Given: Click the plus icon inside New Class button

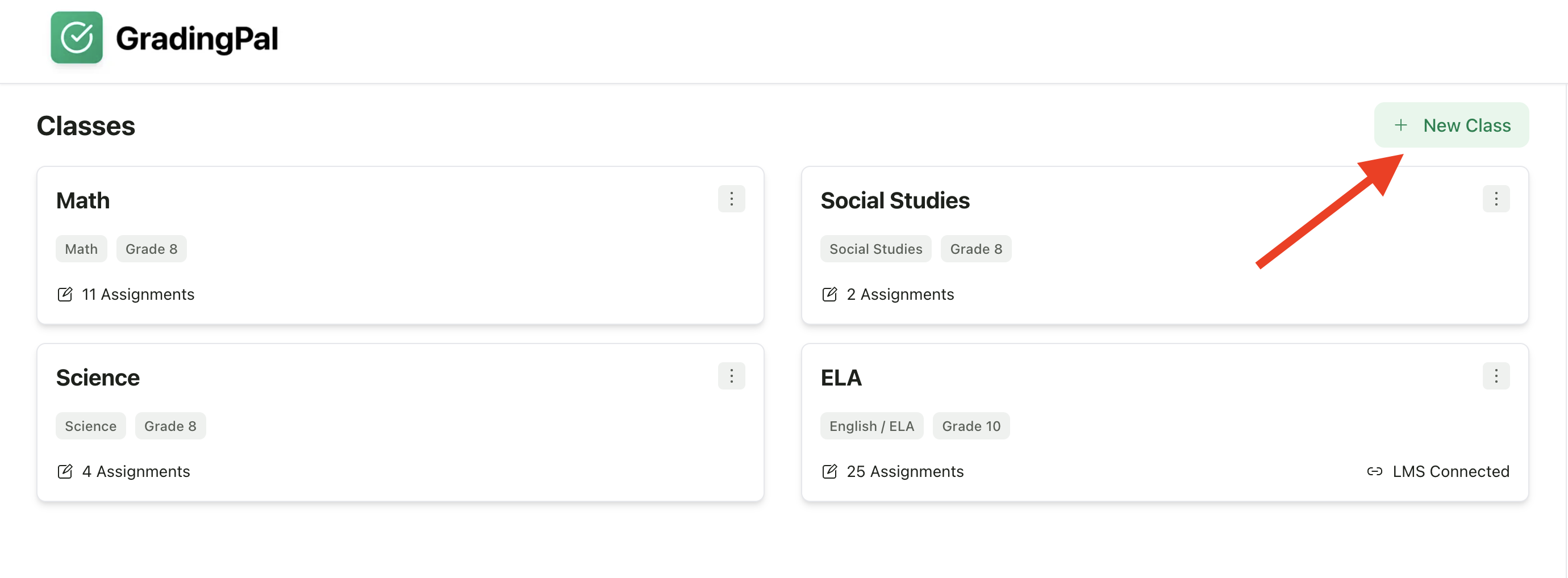Looking at the screenshot, I should coord(1402,125).
